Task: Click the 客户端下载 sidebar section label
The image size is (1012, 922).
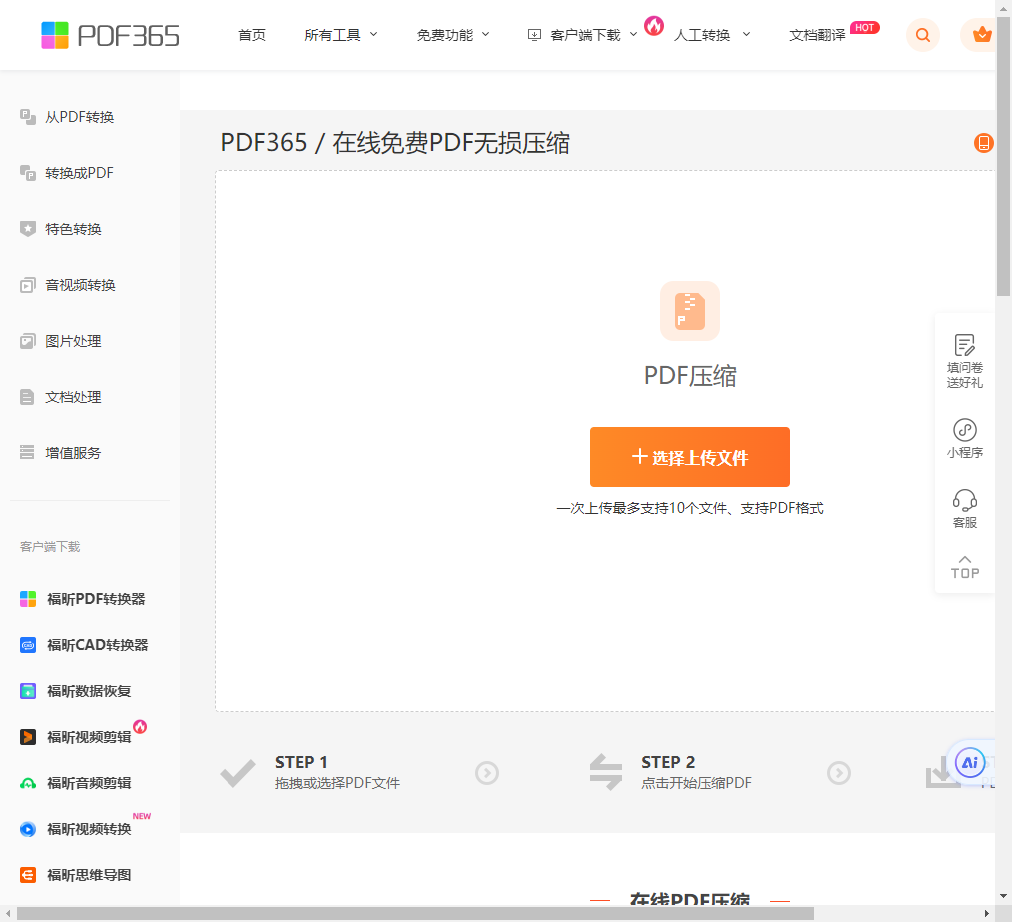Action: 50,546
